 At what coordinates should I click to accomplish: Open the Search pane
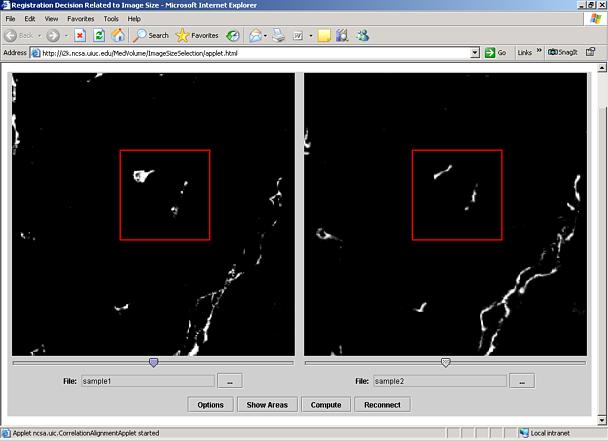(x=151, y=35)
